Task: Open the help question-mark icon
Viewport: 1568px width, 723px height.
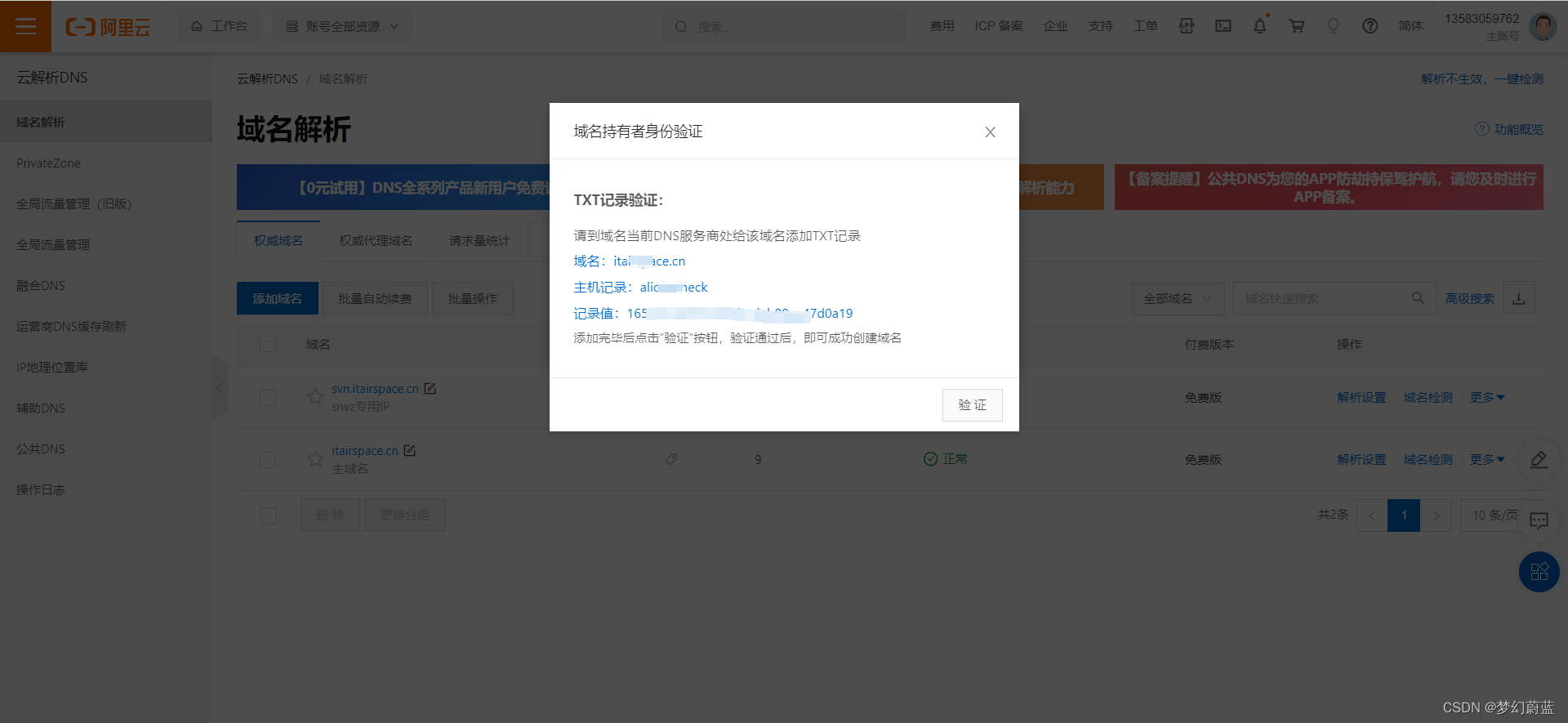Action: 1370,26
